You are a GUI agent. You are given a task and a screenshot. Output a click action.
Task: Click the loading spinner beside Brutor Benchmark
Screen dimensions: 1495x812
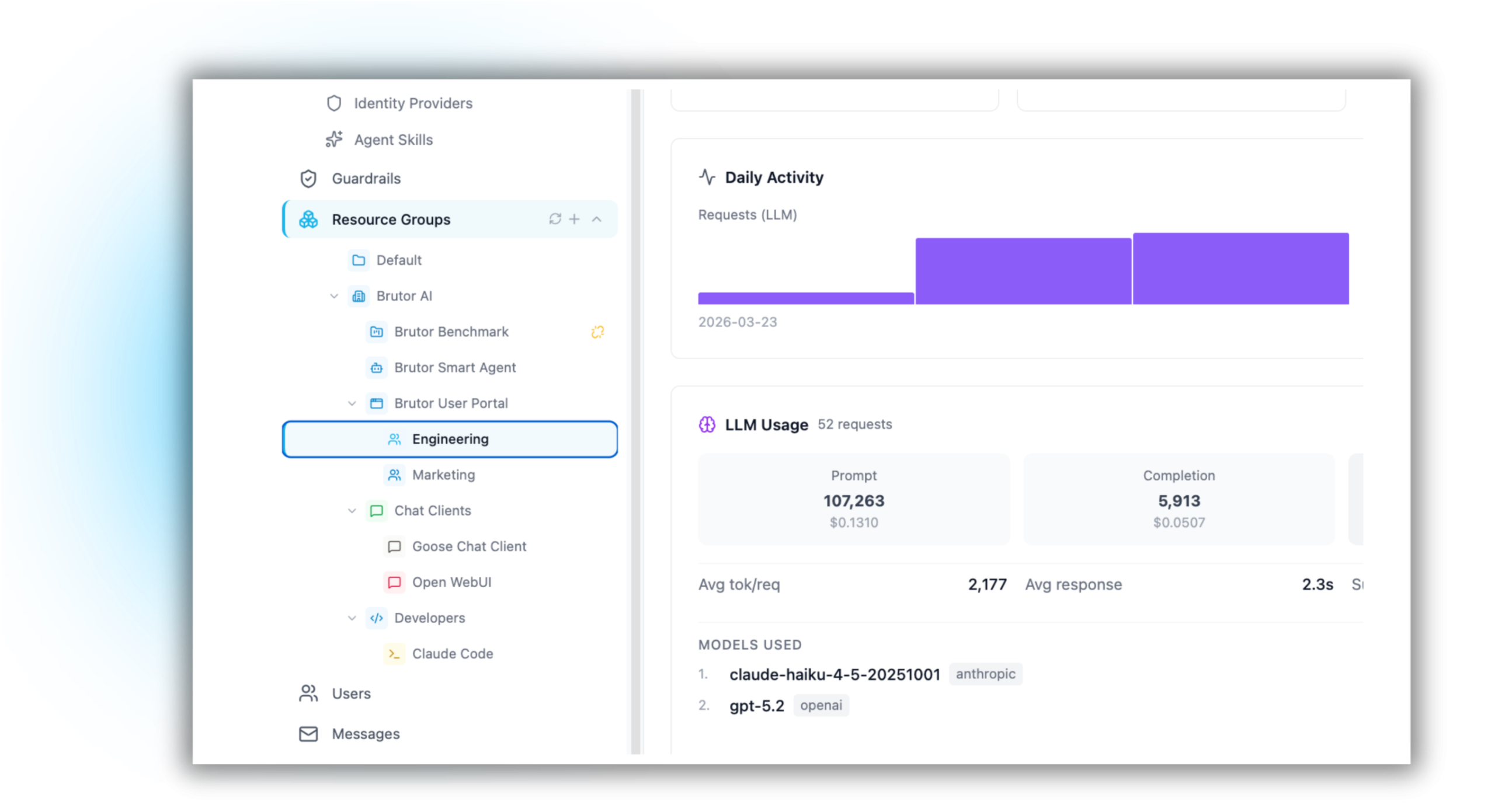[597, 332]
